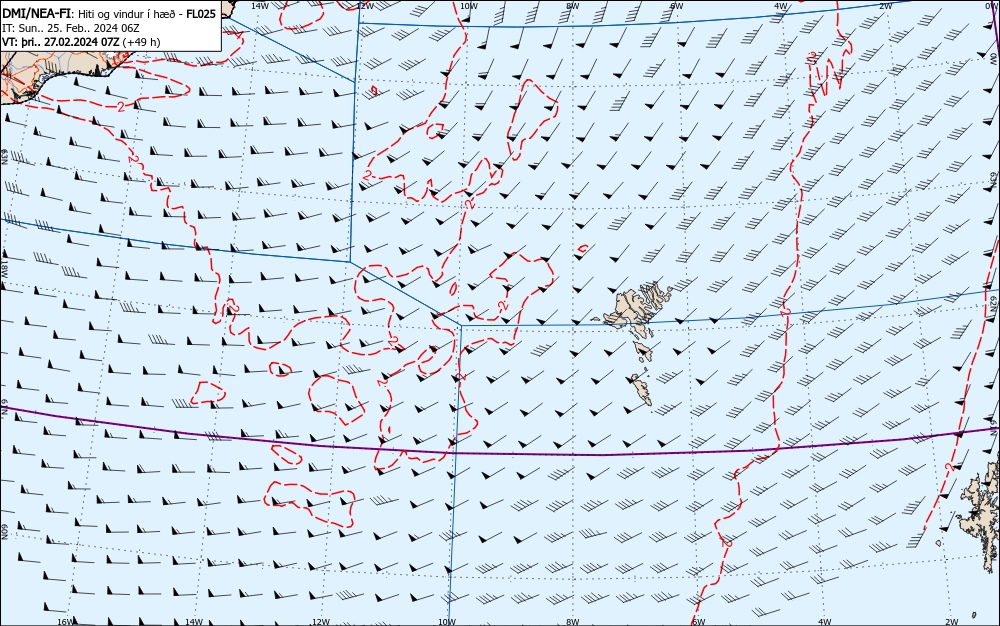Click the '14W' longitude label on top axis
1000x626 pixels.
tap(260, 5)
